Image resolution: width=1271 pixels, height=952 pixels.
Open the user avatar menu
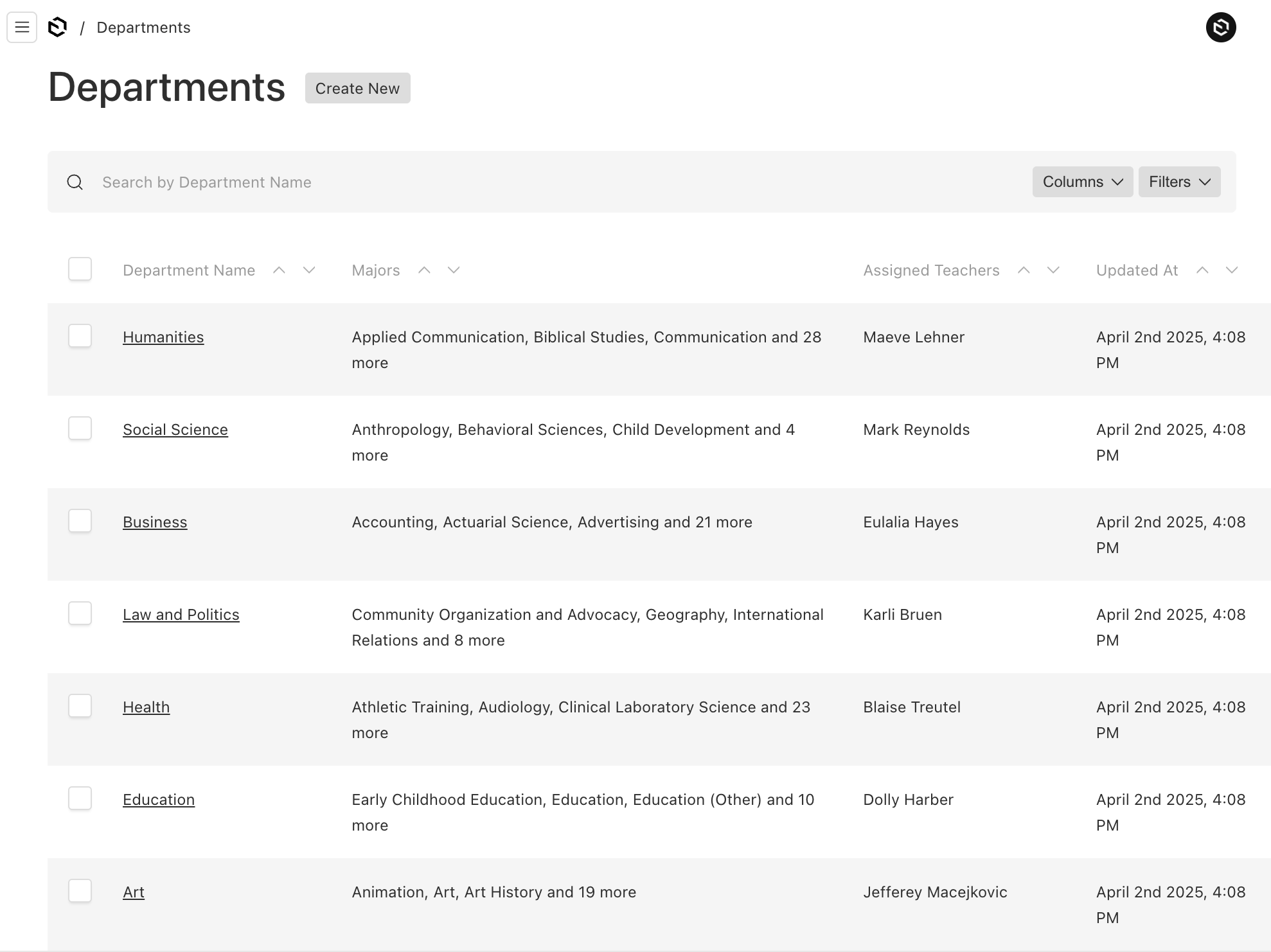(1220, 28)
